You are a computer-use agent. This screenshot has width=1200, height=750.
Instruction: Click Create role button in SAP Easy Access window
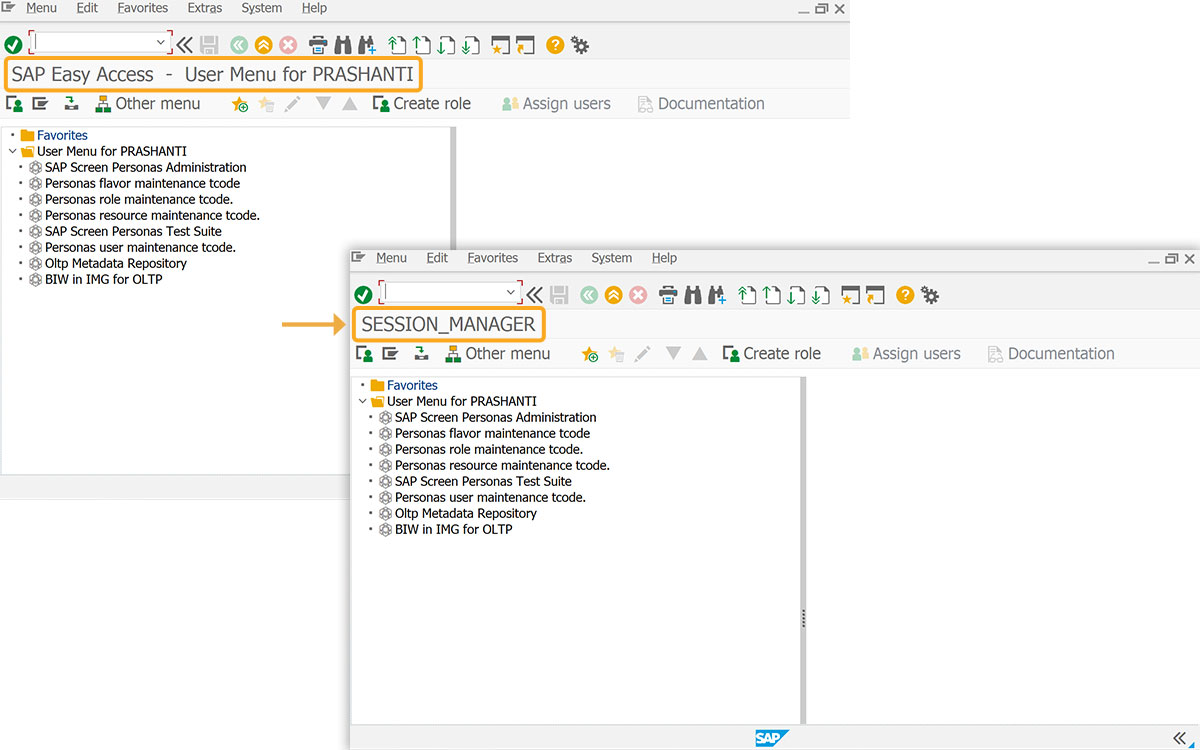421,104
